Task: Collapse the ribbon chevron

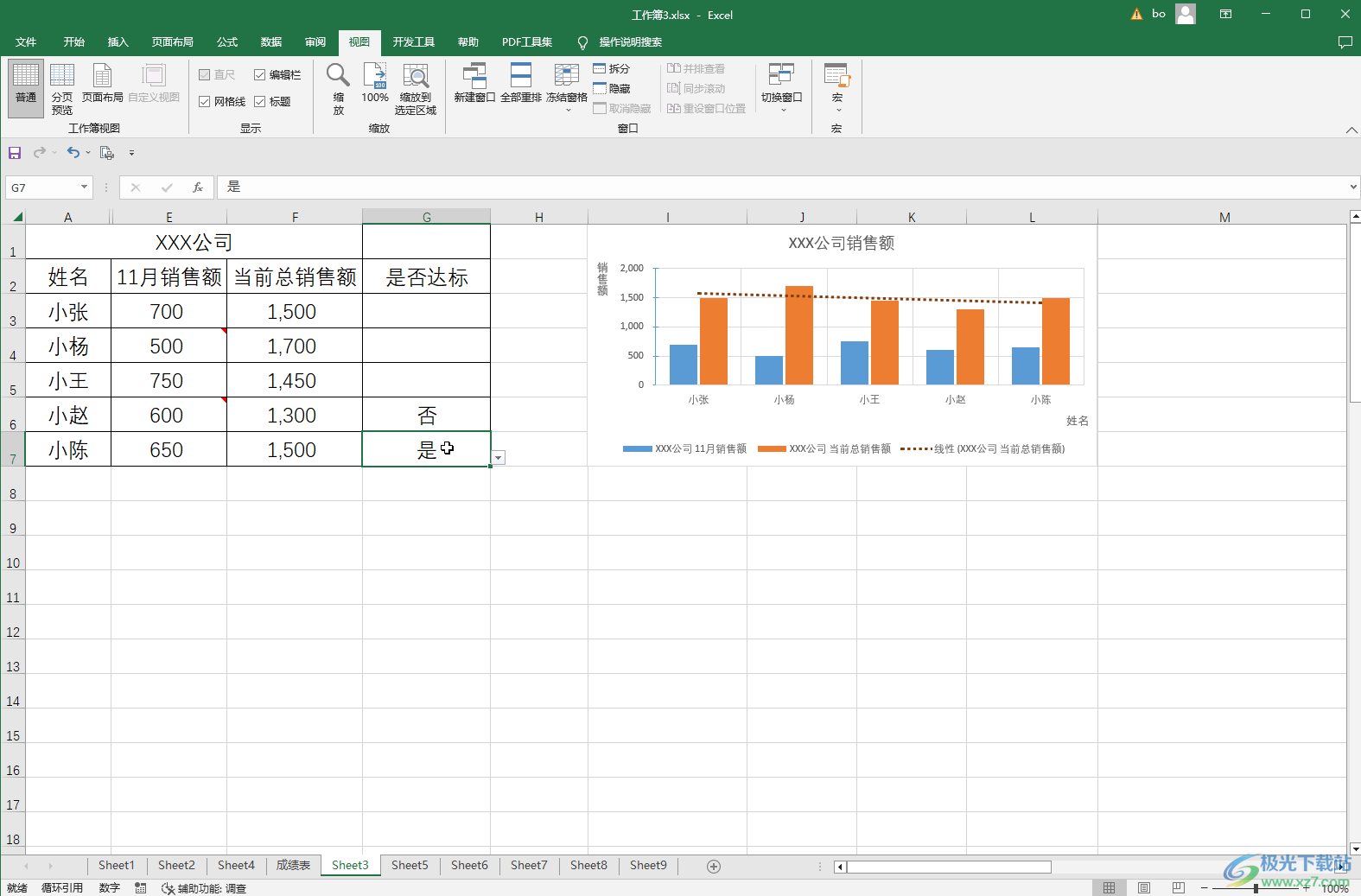Action: [x=1351, y=130]
